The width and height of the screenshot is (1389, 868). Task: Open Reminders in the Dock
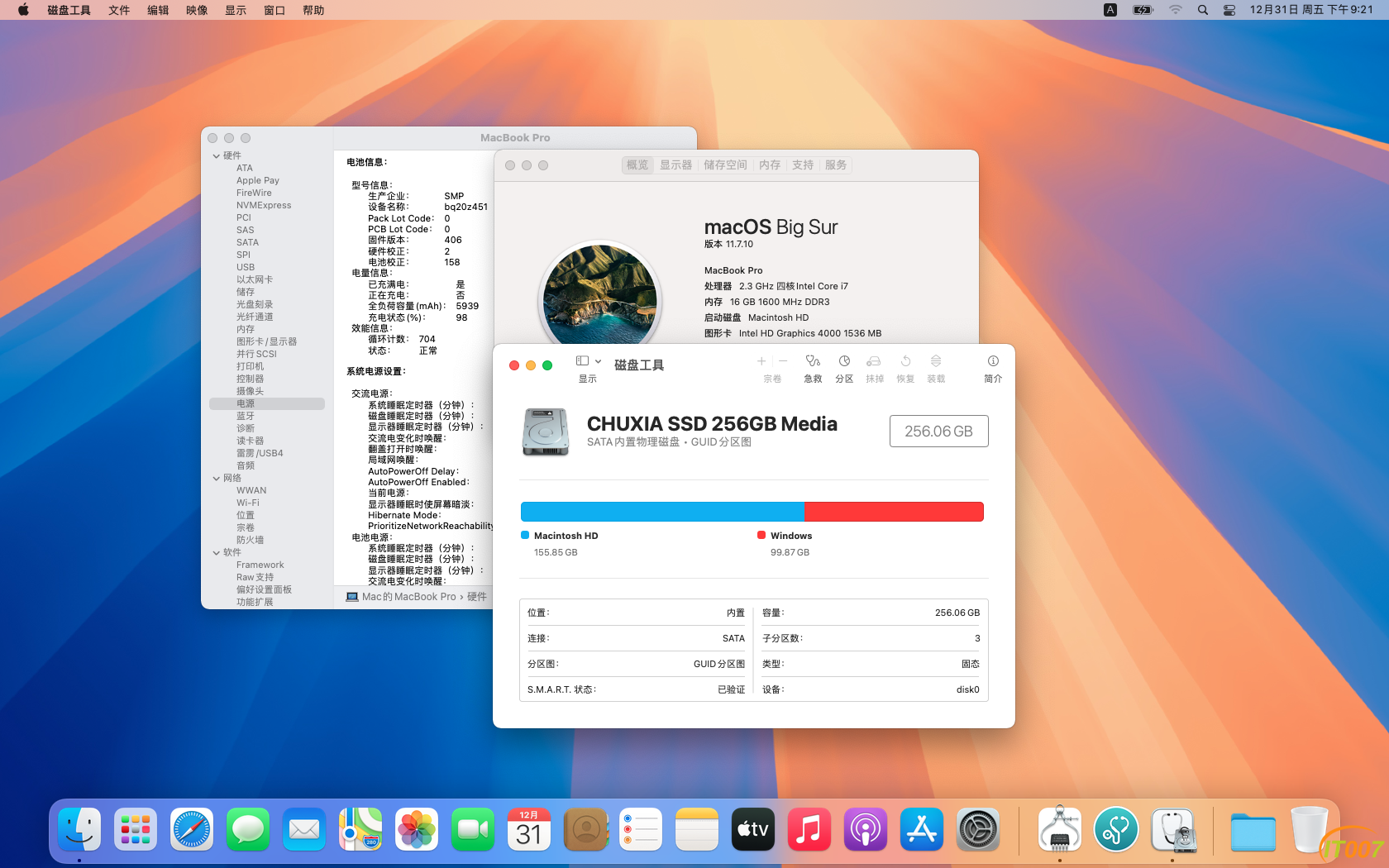point(641,829)
